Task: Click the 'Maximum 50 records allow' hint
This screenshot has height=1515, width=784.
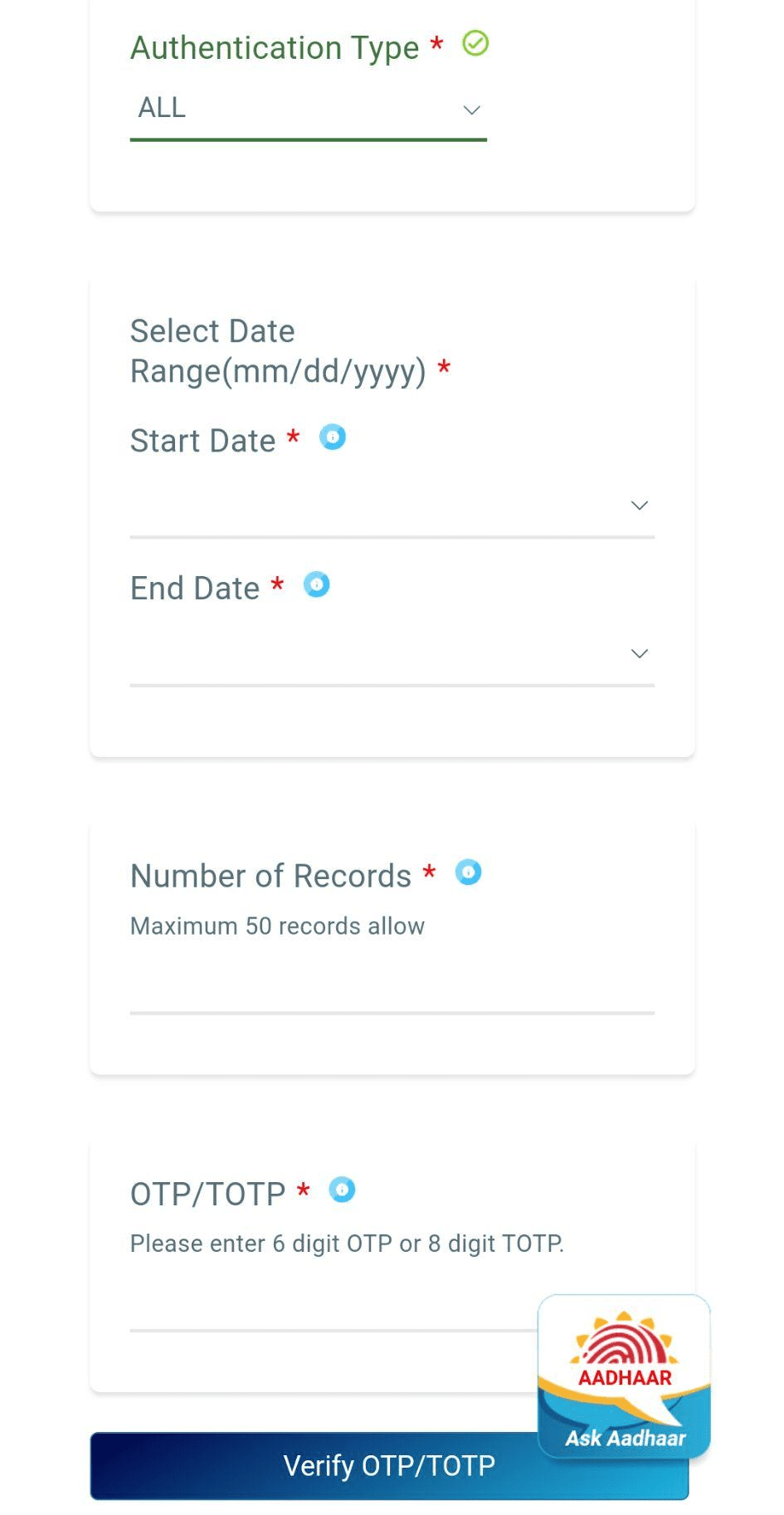Action: click(277, 926)
